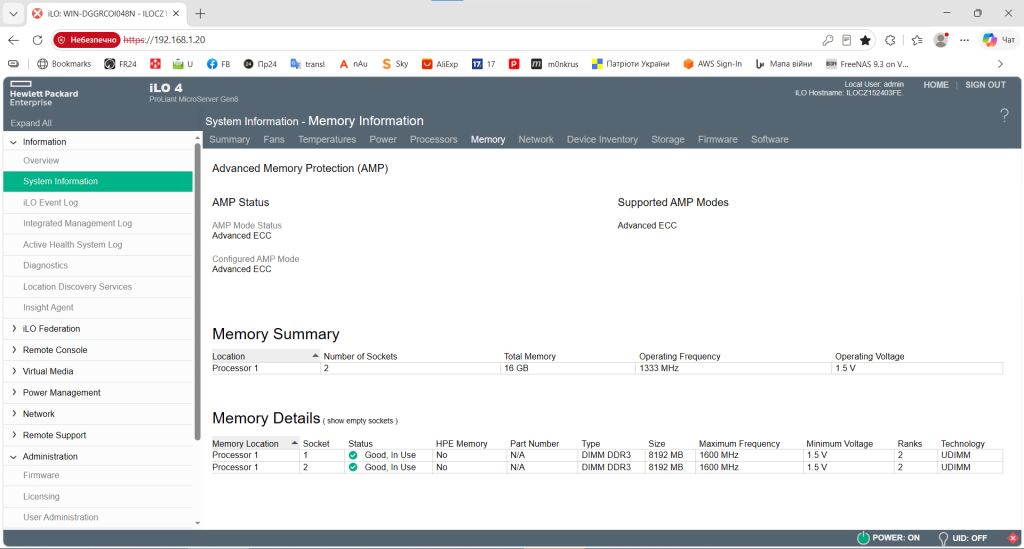Show more bookmarks chevron
Screen dimensions: 1024x549
coord(1000,64)
